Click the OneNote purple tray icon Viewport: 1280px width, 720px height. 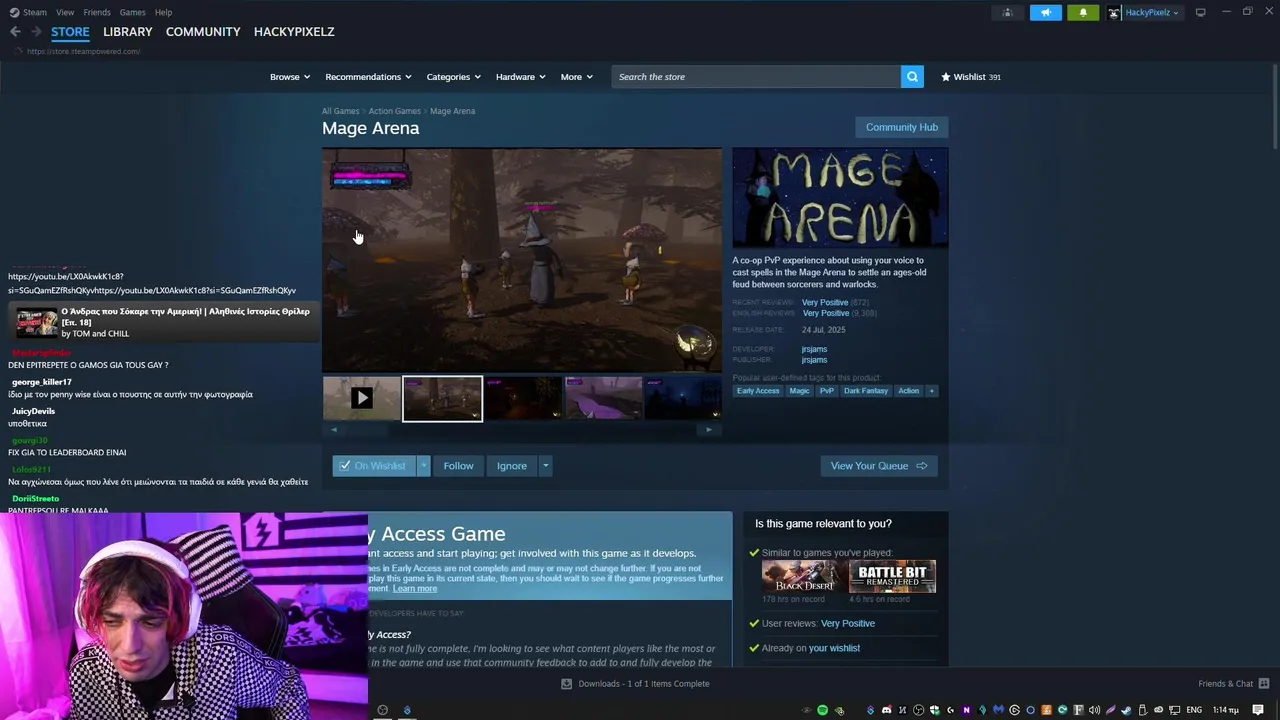pos(966,710)
